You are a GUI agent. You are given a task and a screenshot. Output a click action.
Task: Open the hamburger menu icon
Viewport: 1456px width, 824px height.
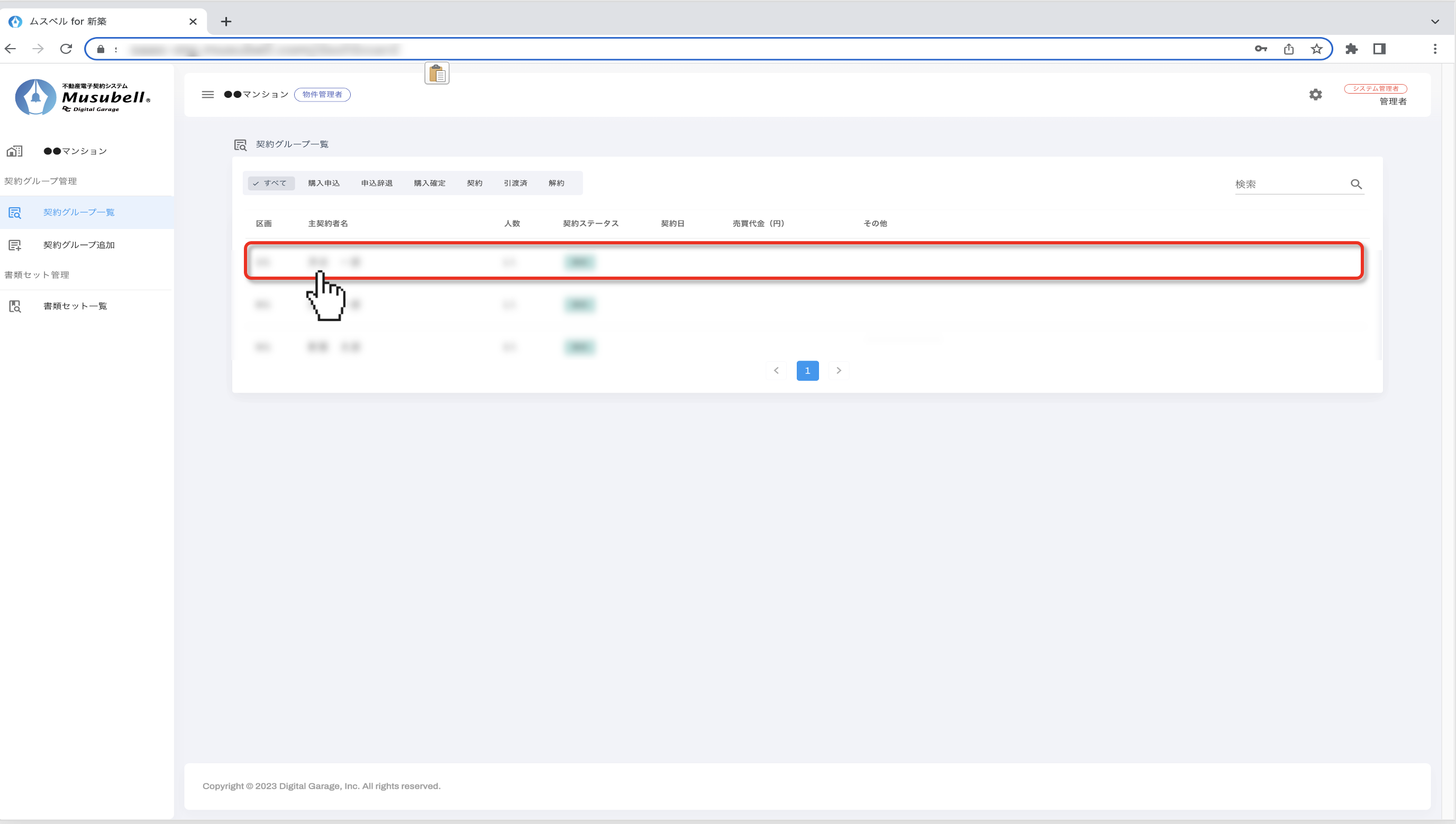coord(208,95)
